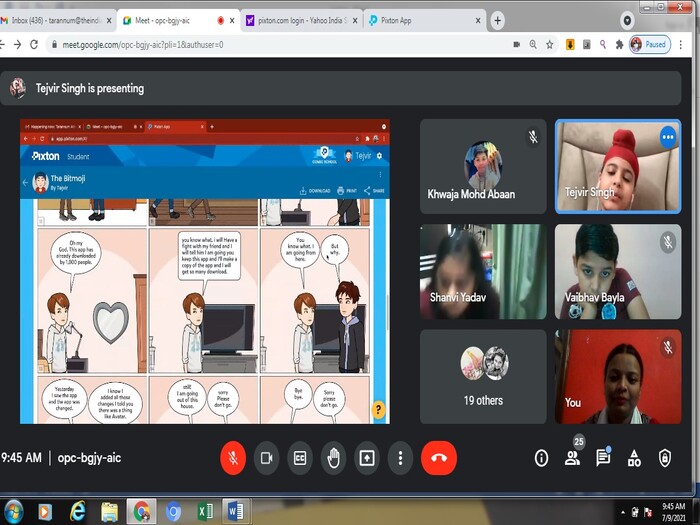Open options on Tejvir Singh's video tile
Viewport: 700px width, 525px height.
click(668, 137)
